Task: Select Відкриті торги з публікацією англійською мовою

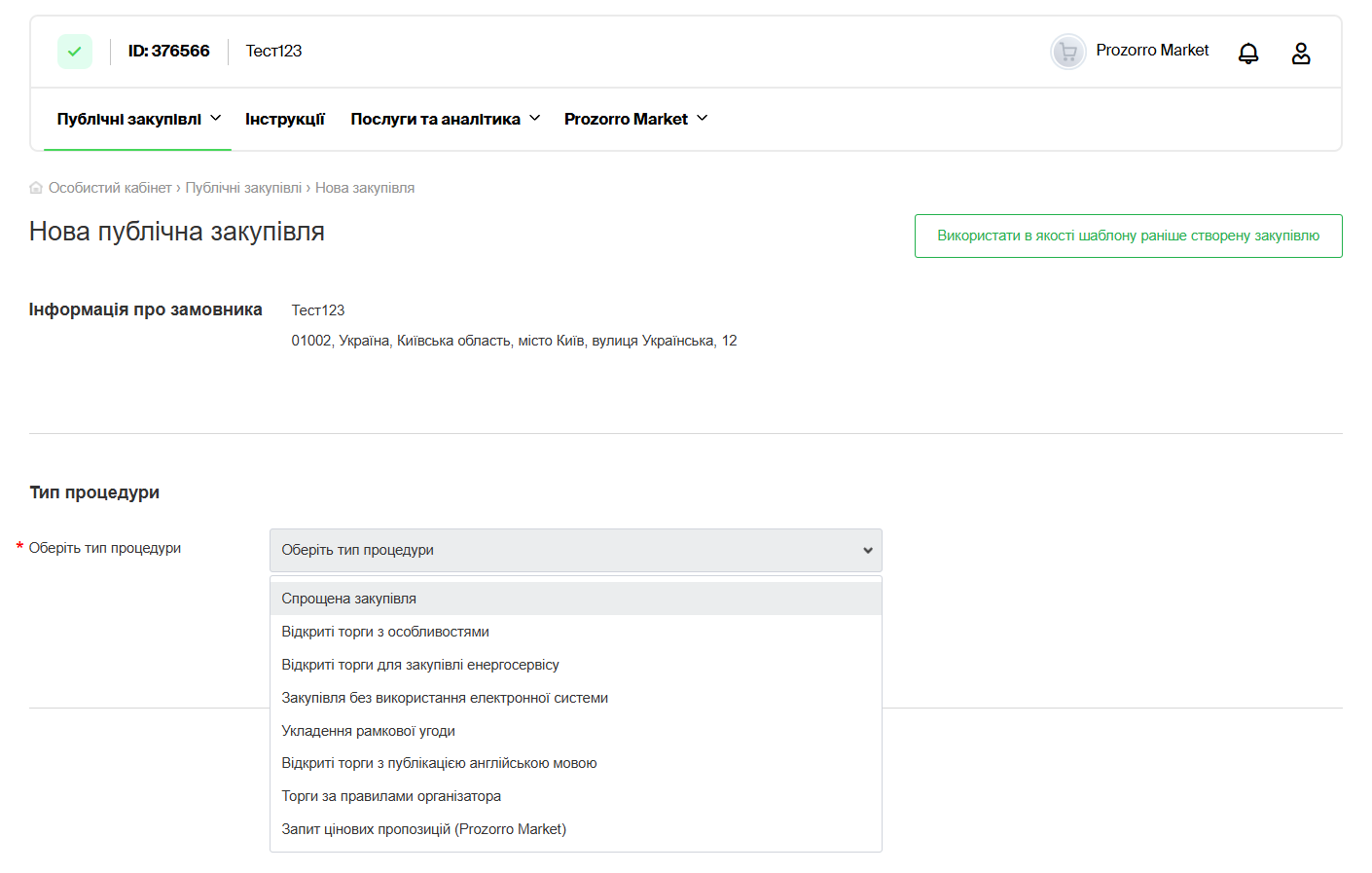Action: click(439, 763)
